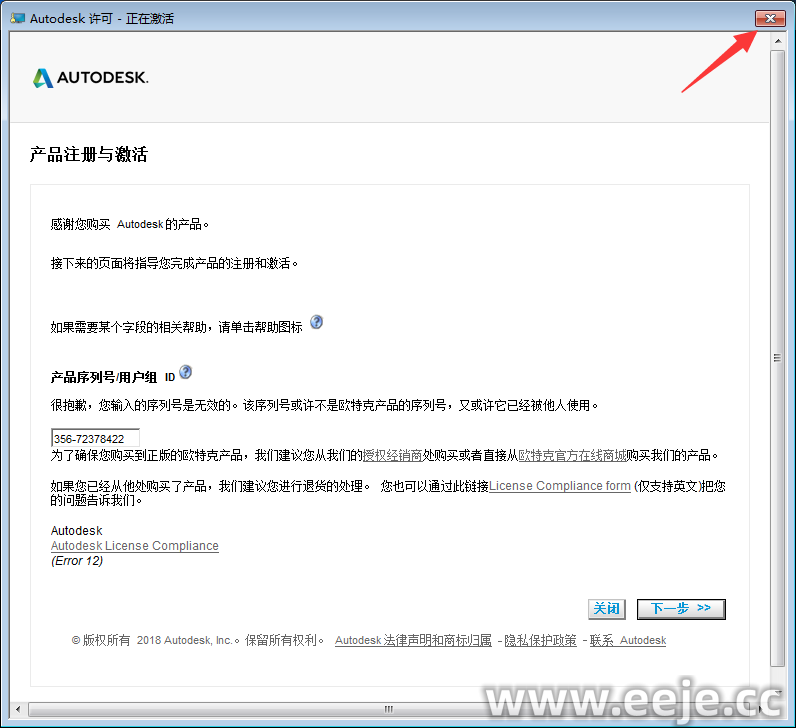Click the Autodesk logo in the header

click(90, 78)
